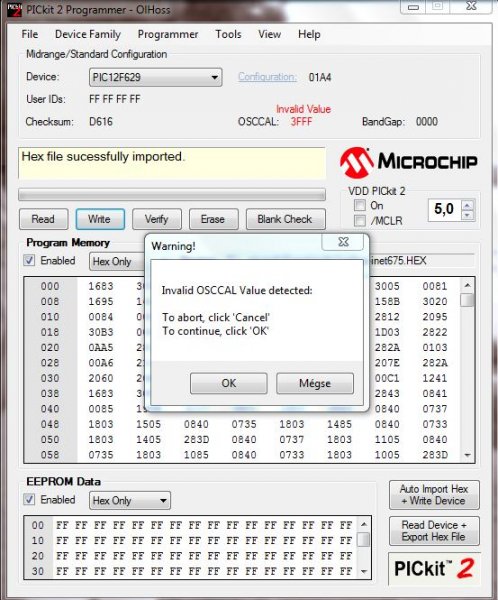This screenshot has height=600, width=498.
Task: Select first EEPROM byte FF in row 00
Action: coord(62,525)
